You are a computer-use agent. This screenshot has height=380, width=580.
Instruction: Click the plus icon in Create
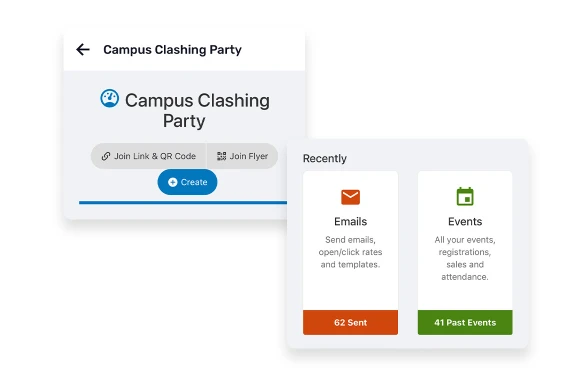click(172, 182)
